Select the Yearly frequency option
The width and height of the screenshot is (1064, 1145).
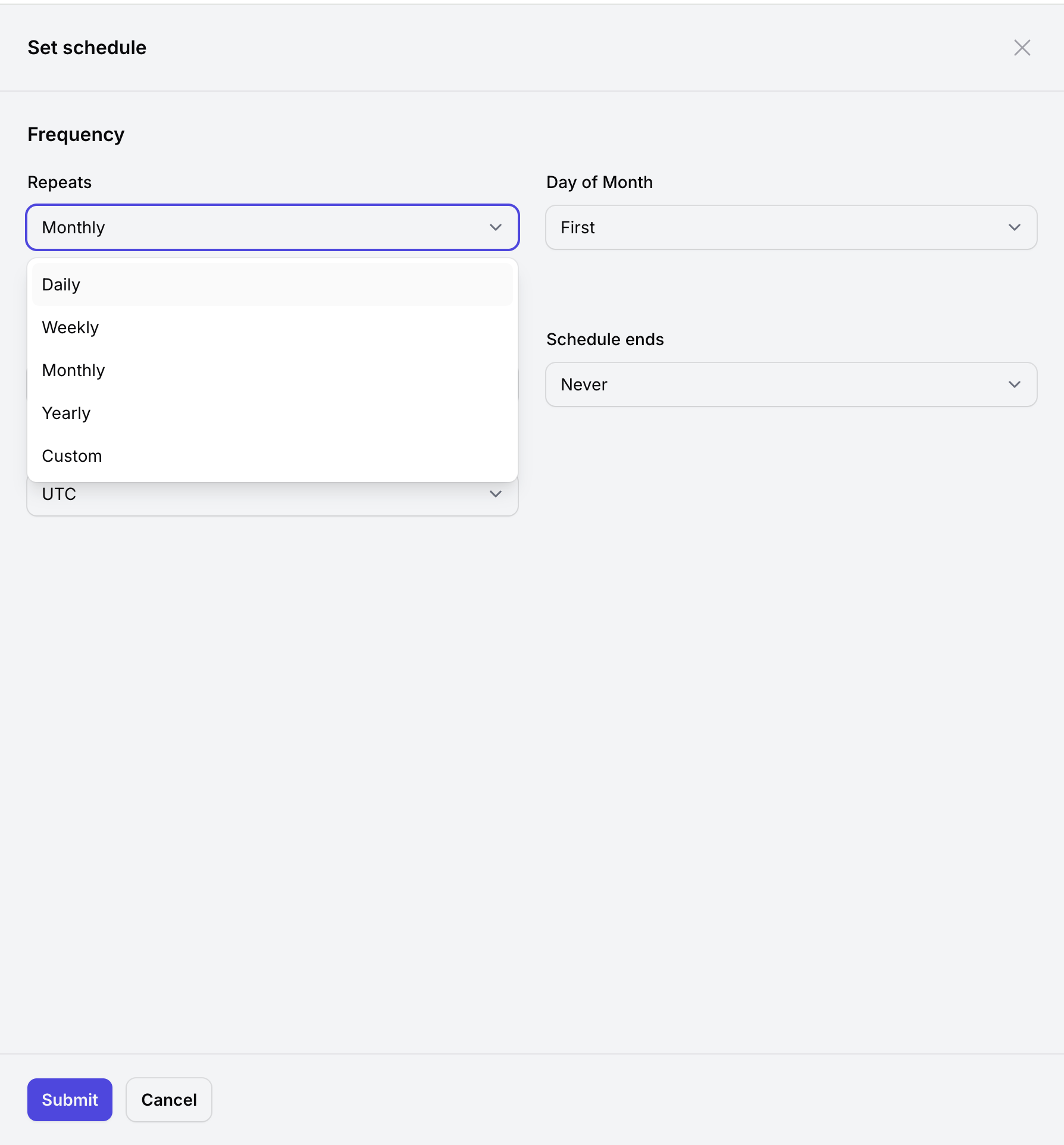pyautogui.click(x=272, y=413)
